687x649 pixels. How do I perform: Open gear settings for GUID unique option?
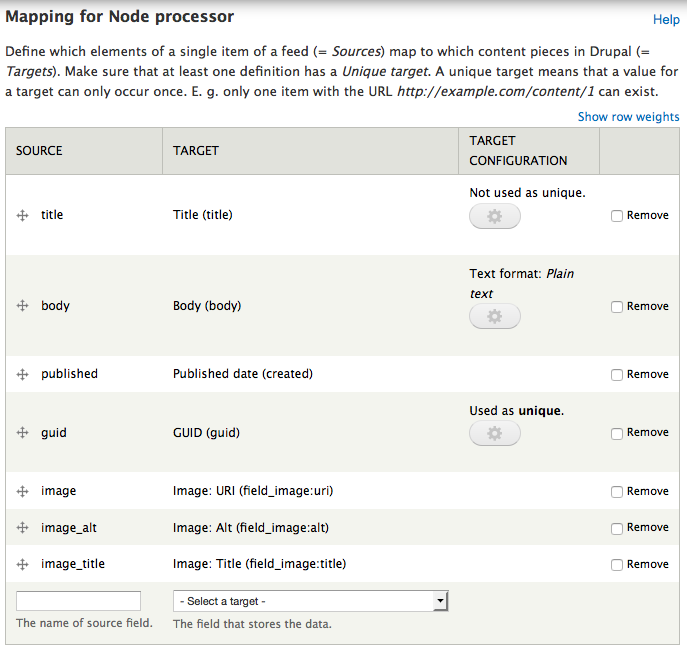pos(495,433)
